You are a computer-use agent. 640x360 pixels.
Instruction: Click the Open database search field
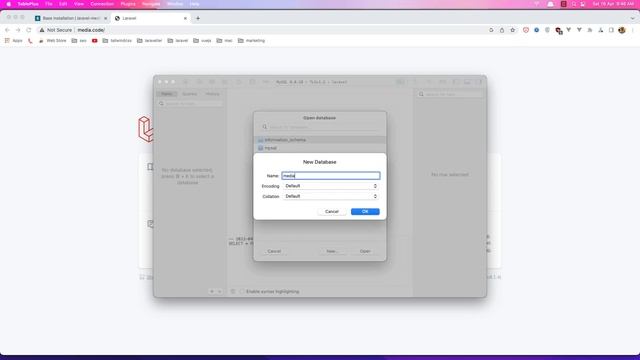320,127
